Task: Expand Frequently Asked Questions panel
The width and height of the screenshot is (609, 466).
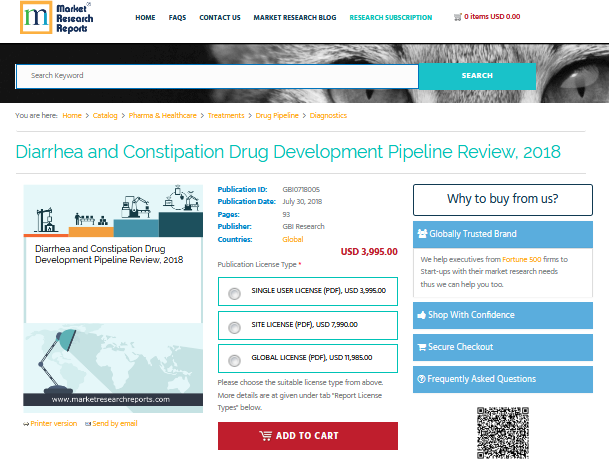Action: [503, 379]
